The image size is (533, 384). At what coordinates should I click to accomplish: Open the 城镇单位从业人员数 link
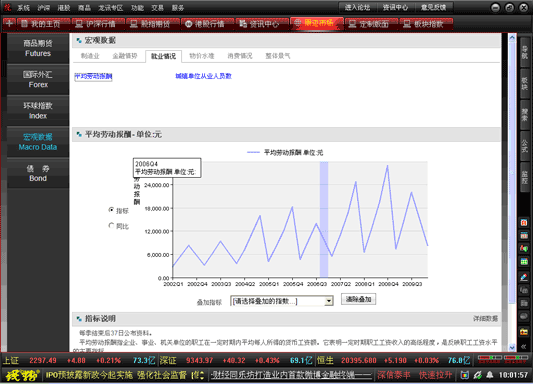tap(203, 76)
